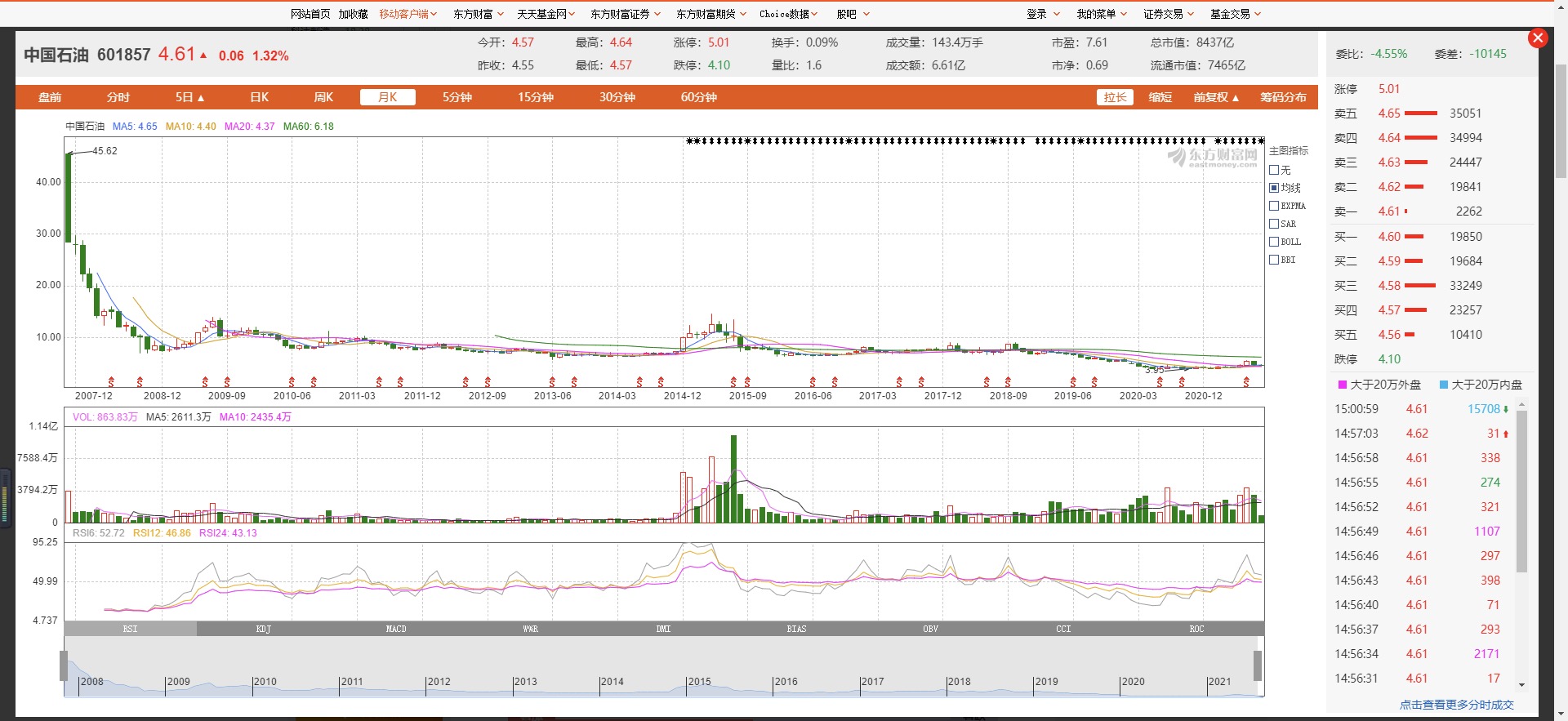Open 点击查看更多分时成交 link

tap(1457, 705)
